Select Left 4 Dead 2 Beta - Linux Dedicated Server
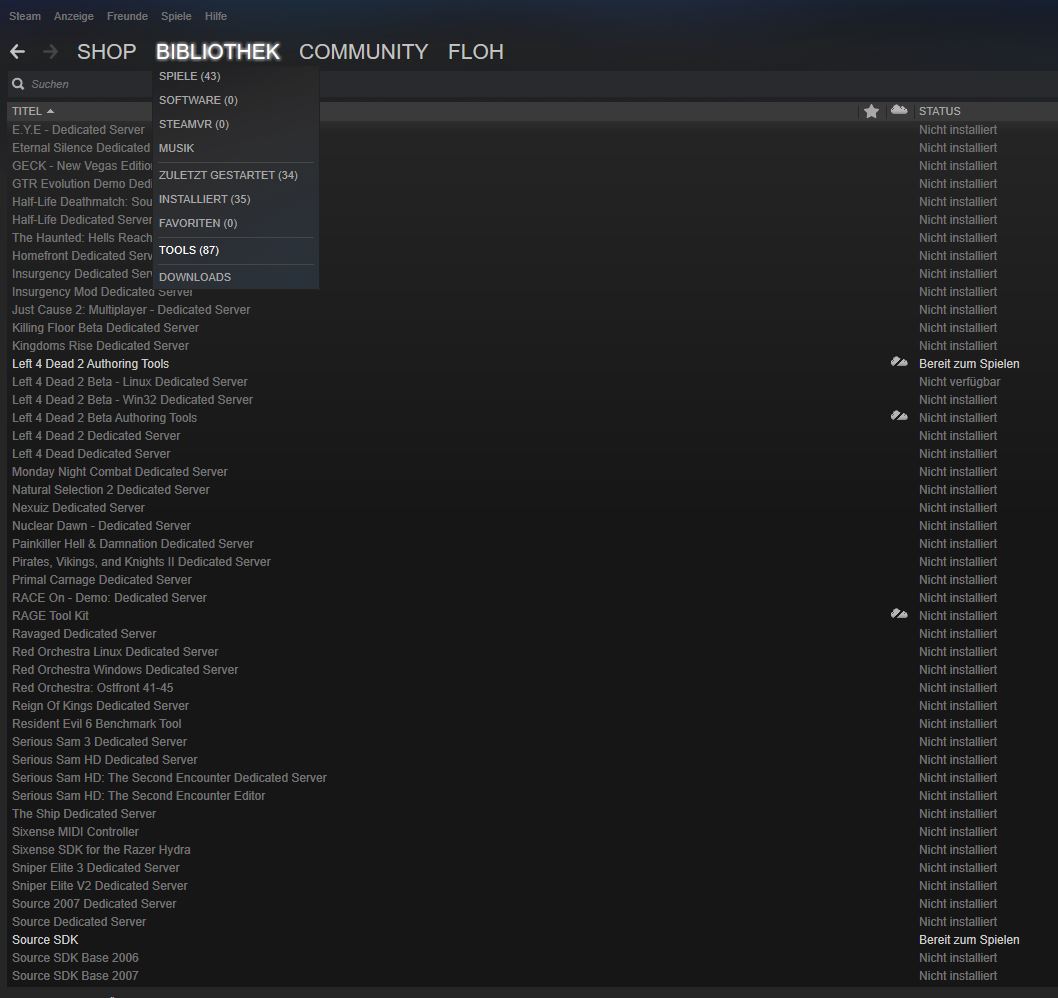Image resolution: width=1058 pixels, height=998 pixels. click(130, 382)
